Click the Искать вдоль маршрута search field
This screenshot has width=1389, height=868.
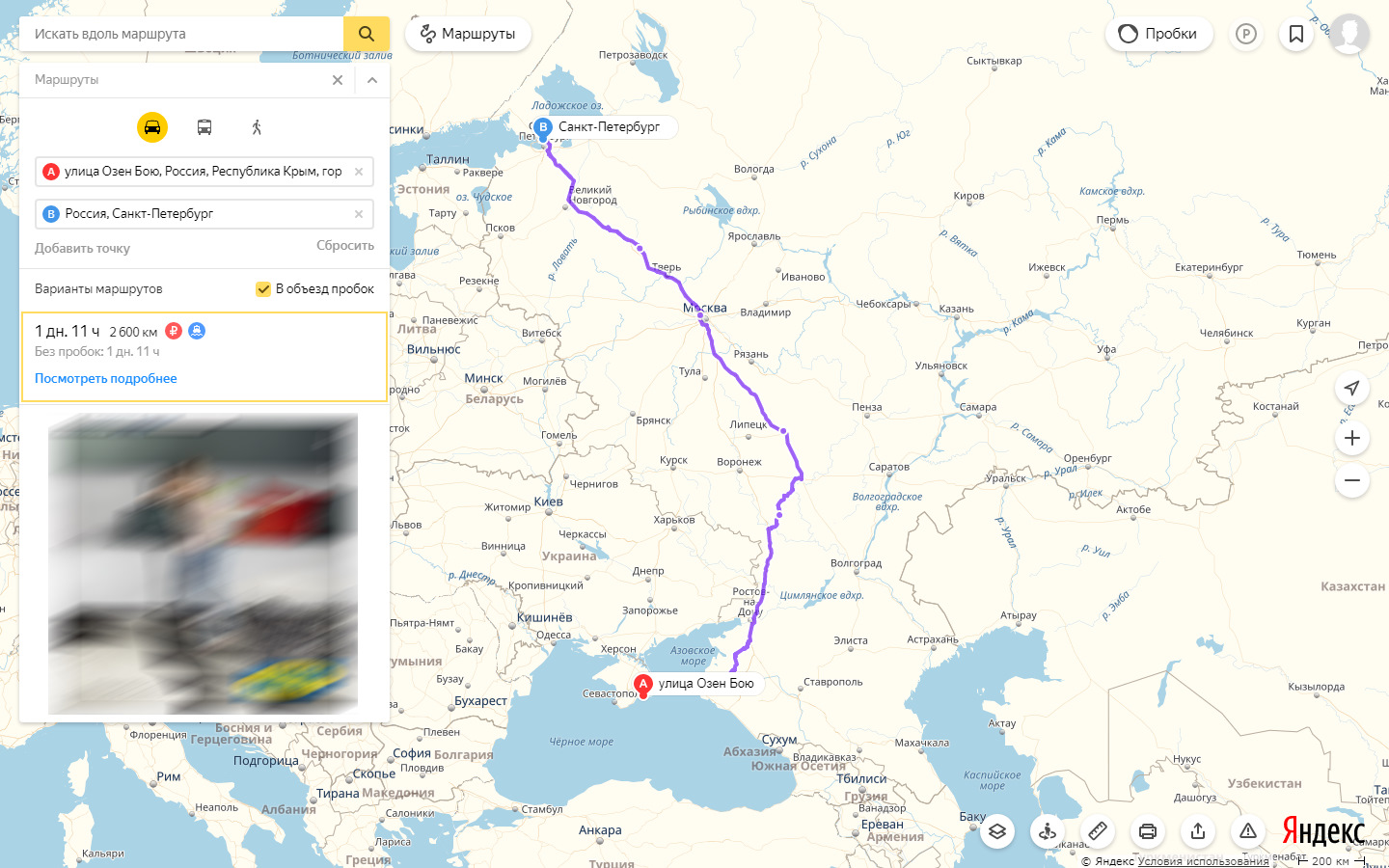click(181, 34)
